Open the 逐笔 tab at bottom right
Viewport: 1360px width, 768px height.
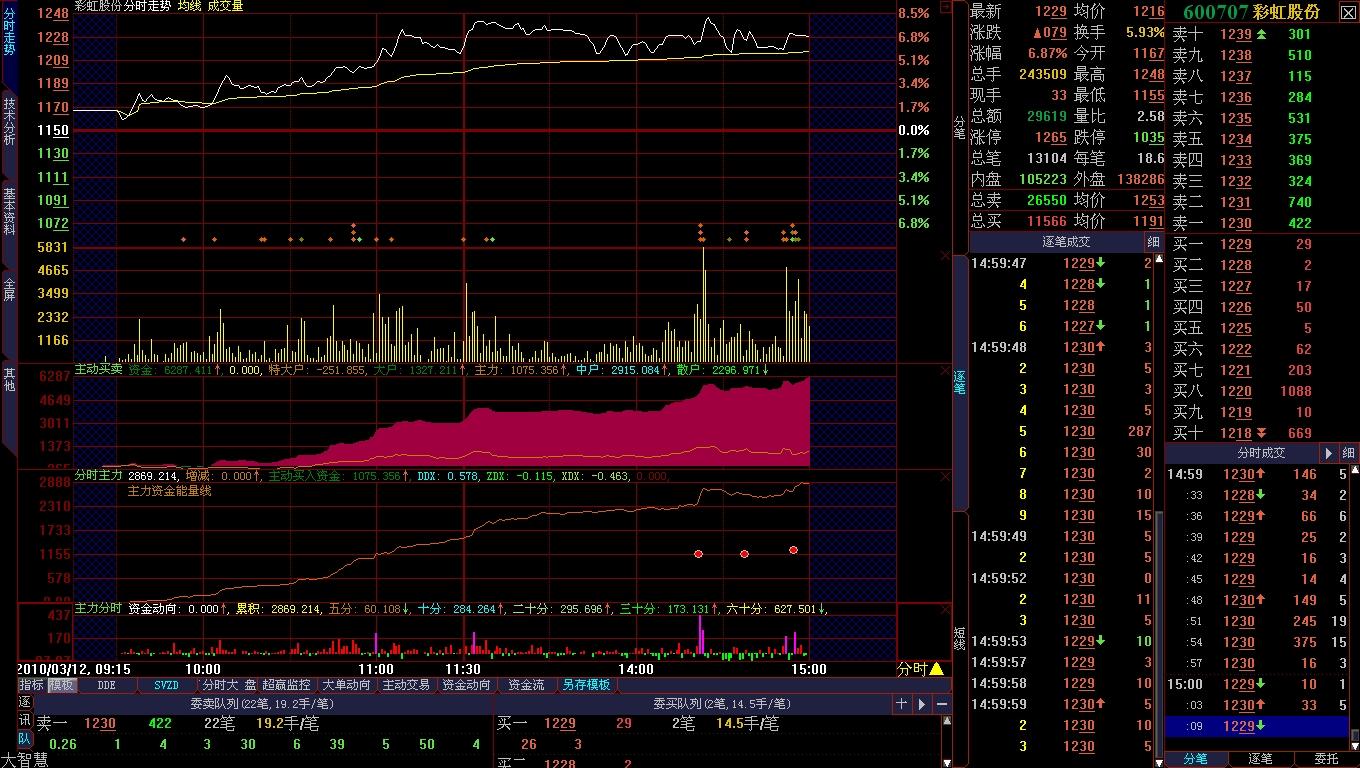click(x=1261, y=759)
